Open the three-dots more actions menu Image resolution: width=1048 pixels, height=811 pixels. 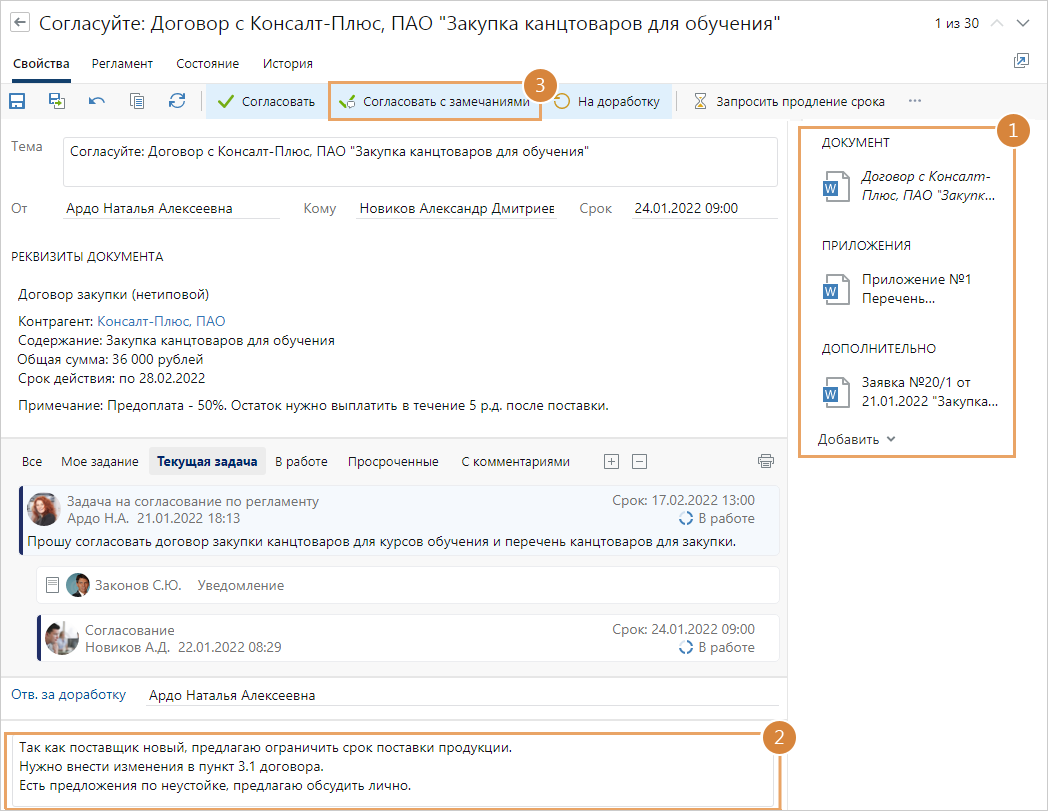pos(914,101)
